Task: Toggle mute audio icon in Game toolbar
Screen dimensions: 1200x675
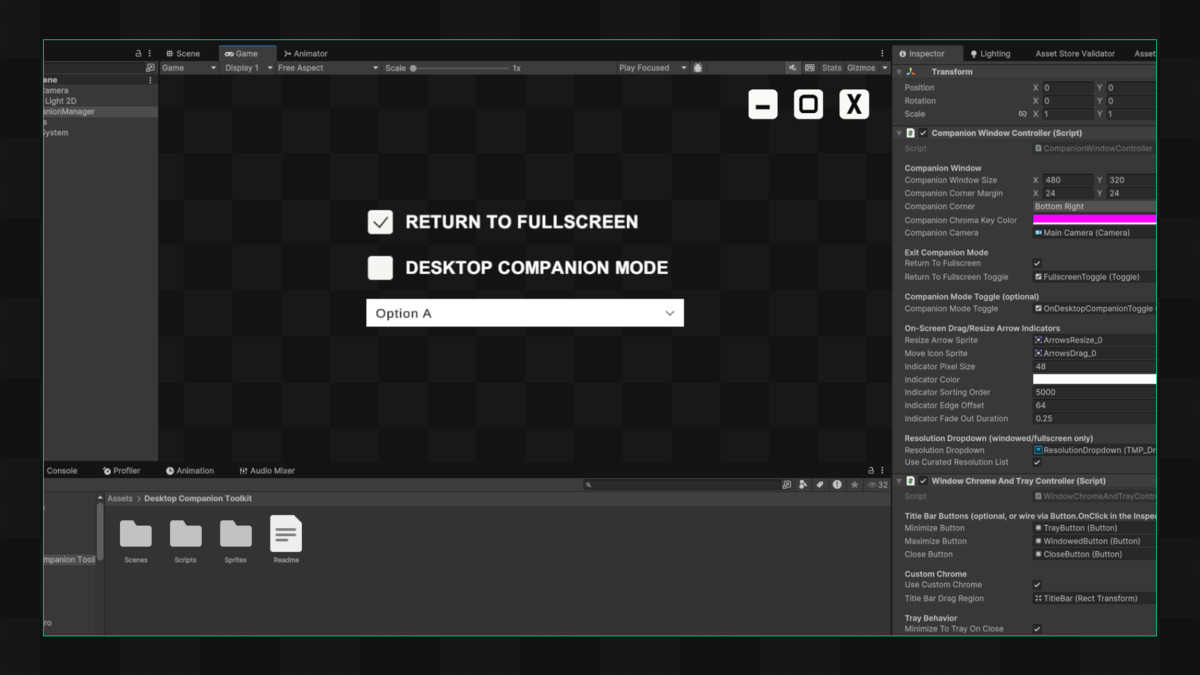Action: point(793,68)
